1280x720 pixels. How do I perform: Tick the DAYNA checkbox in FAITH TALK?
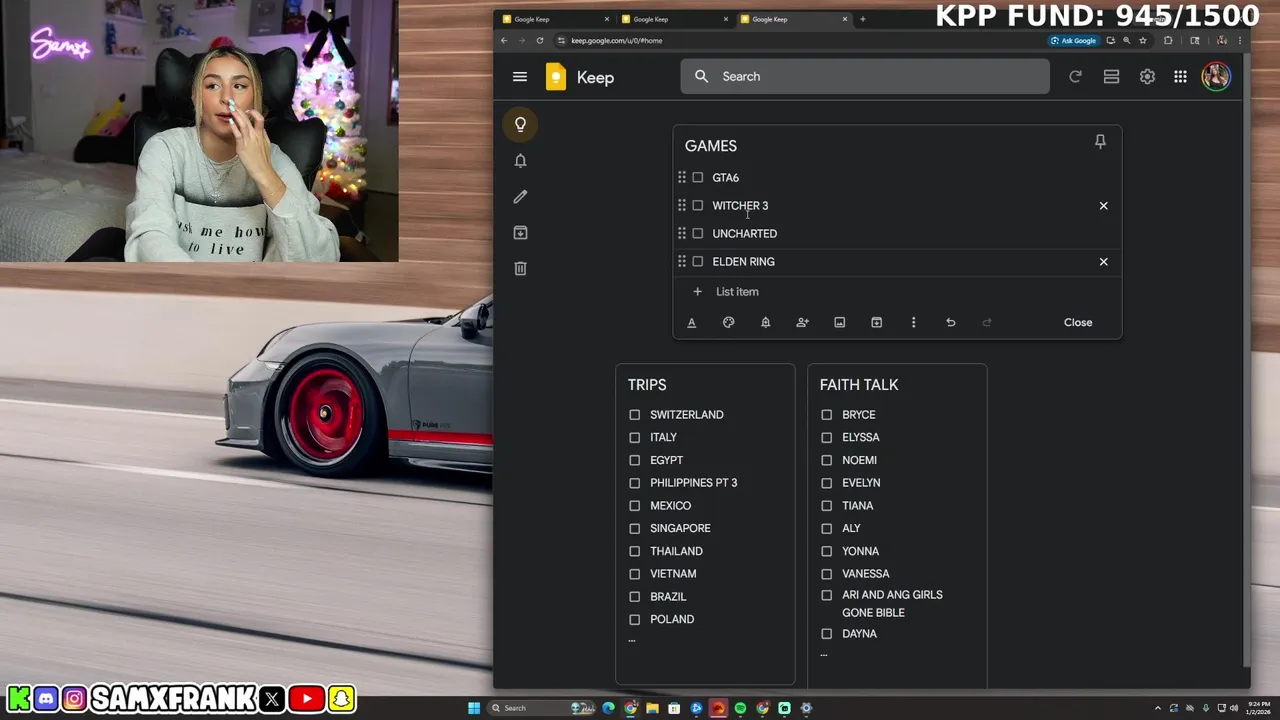tap(826, 633)
